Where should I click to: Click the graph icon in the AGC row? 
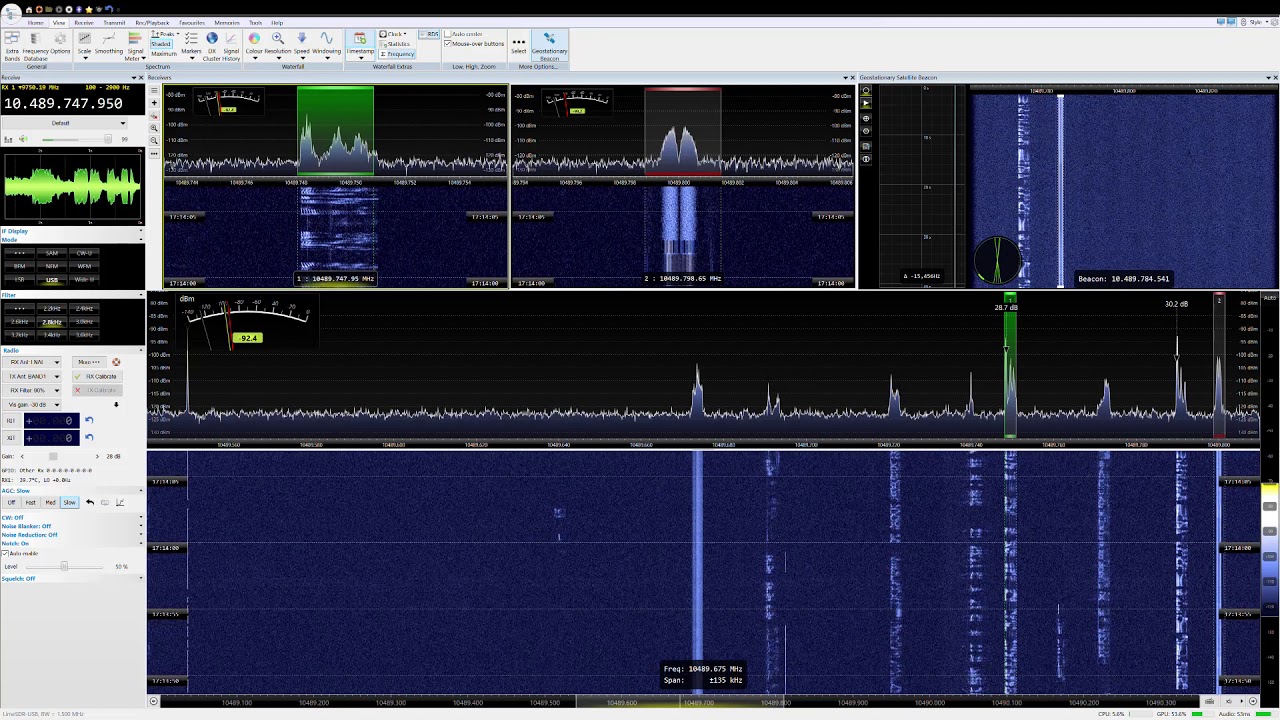[x=120, y=502]
